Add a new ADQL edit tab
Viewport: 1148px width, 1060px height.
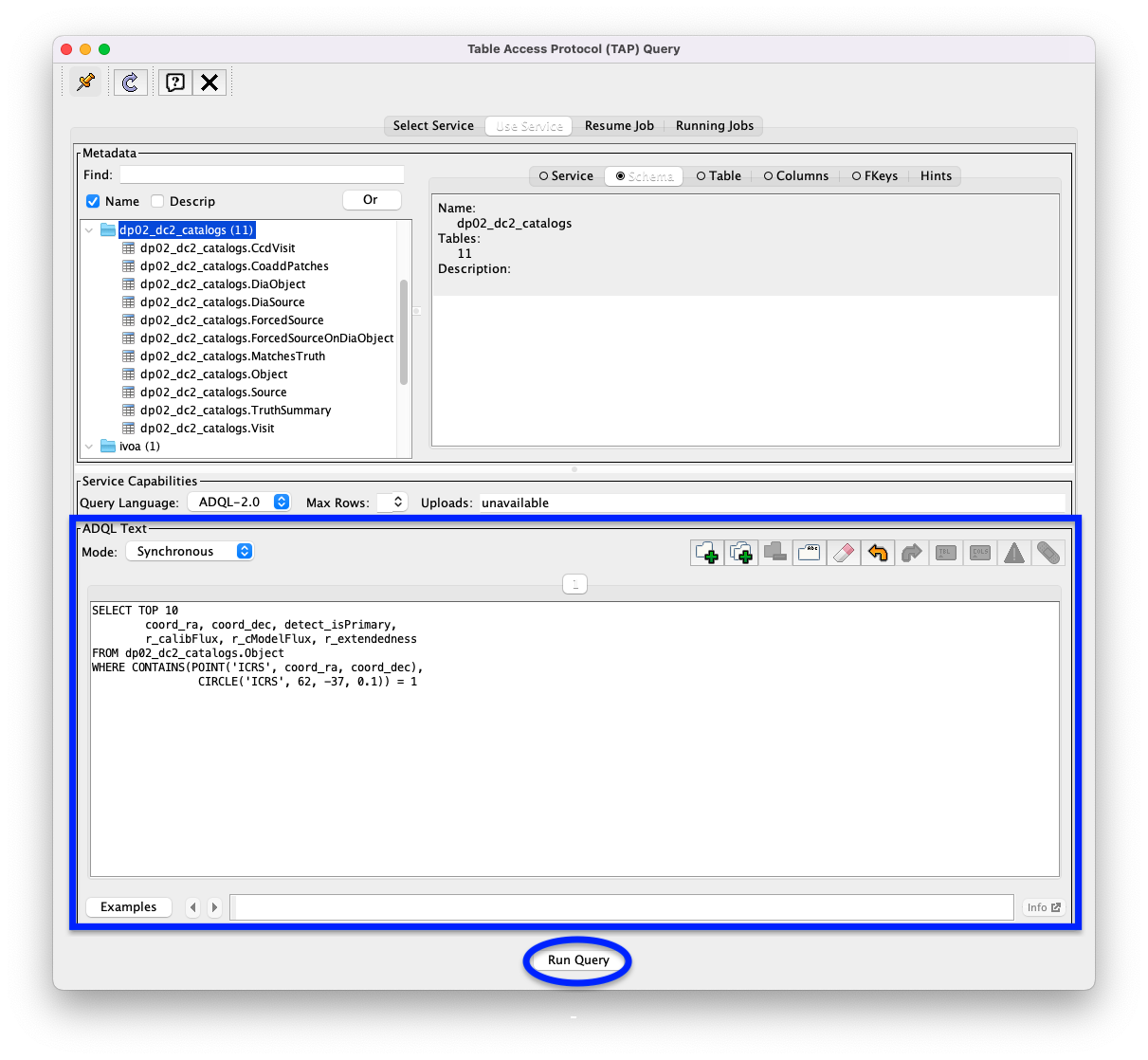[706, 553]
